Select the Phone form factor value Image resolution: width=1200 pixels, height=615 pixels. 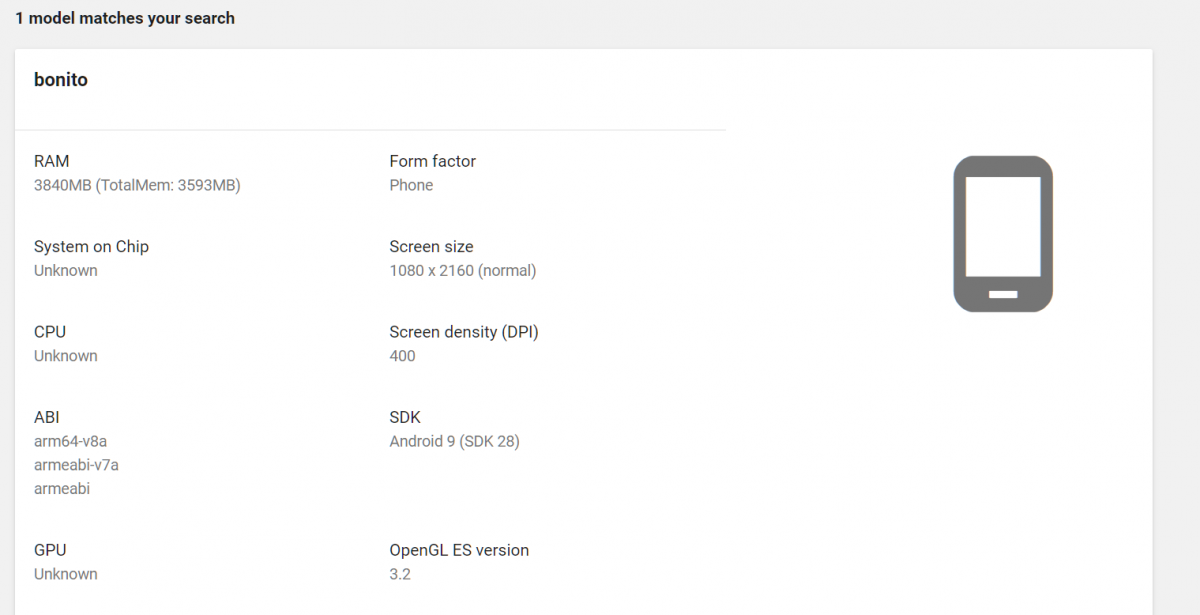click(411, 185)
